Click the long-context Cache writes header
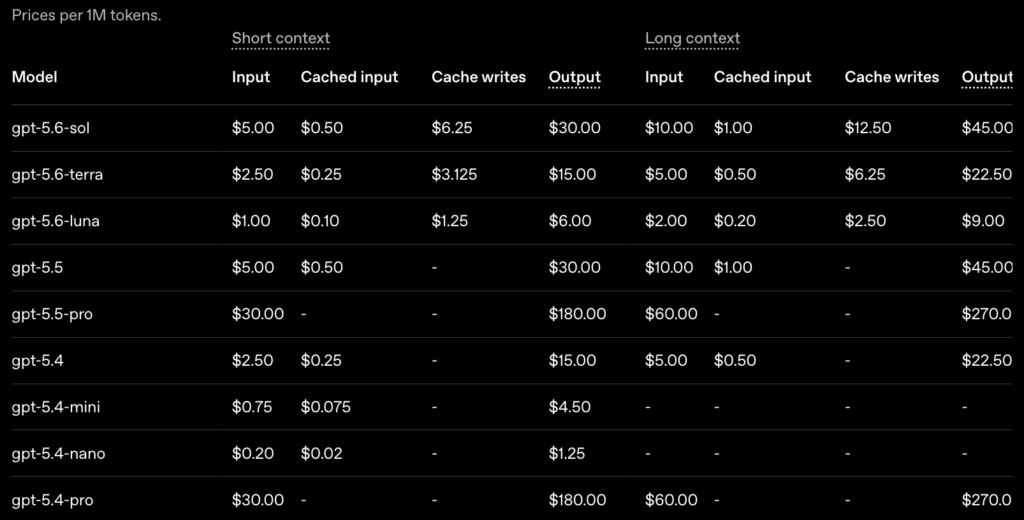Viewport: 1024px width, 520px height. pos(891,77)
